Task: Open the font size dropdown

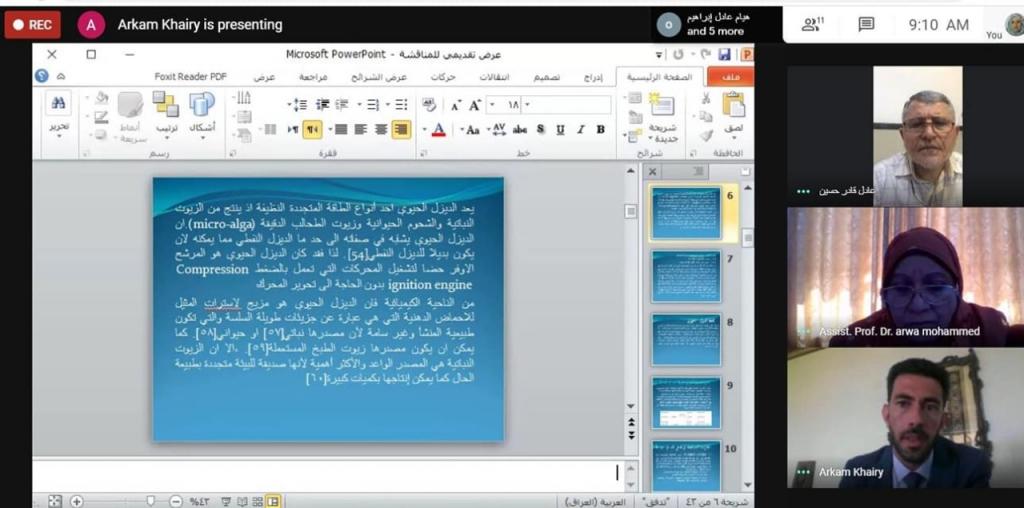Action: pyautogui.click(x=527, y=105)
